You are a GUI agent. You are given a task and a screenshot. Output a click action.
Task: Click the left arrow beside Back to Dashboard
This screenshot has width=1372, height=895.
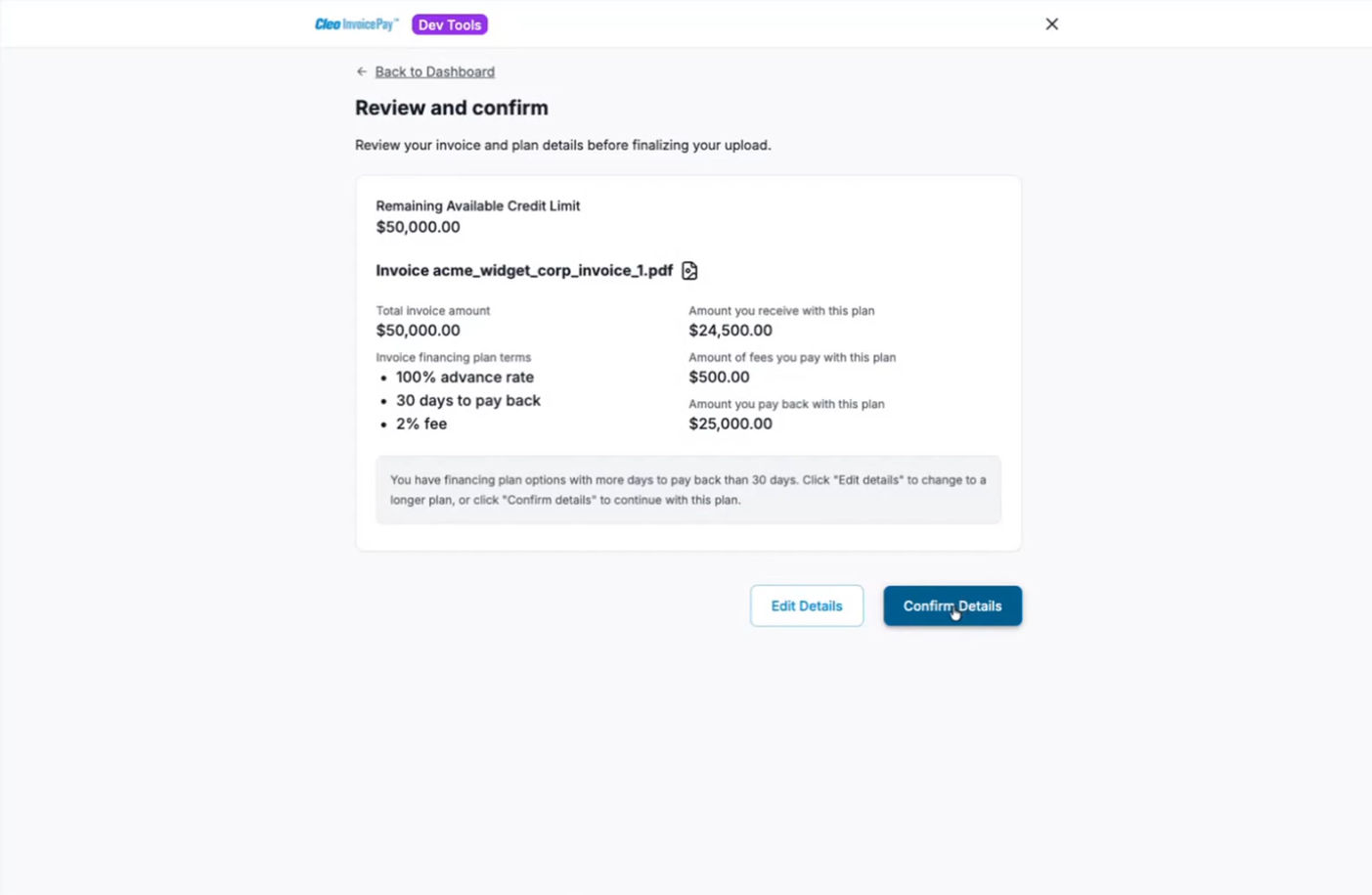point(362,71)
